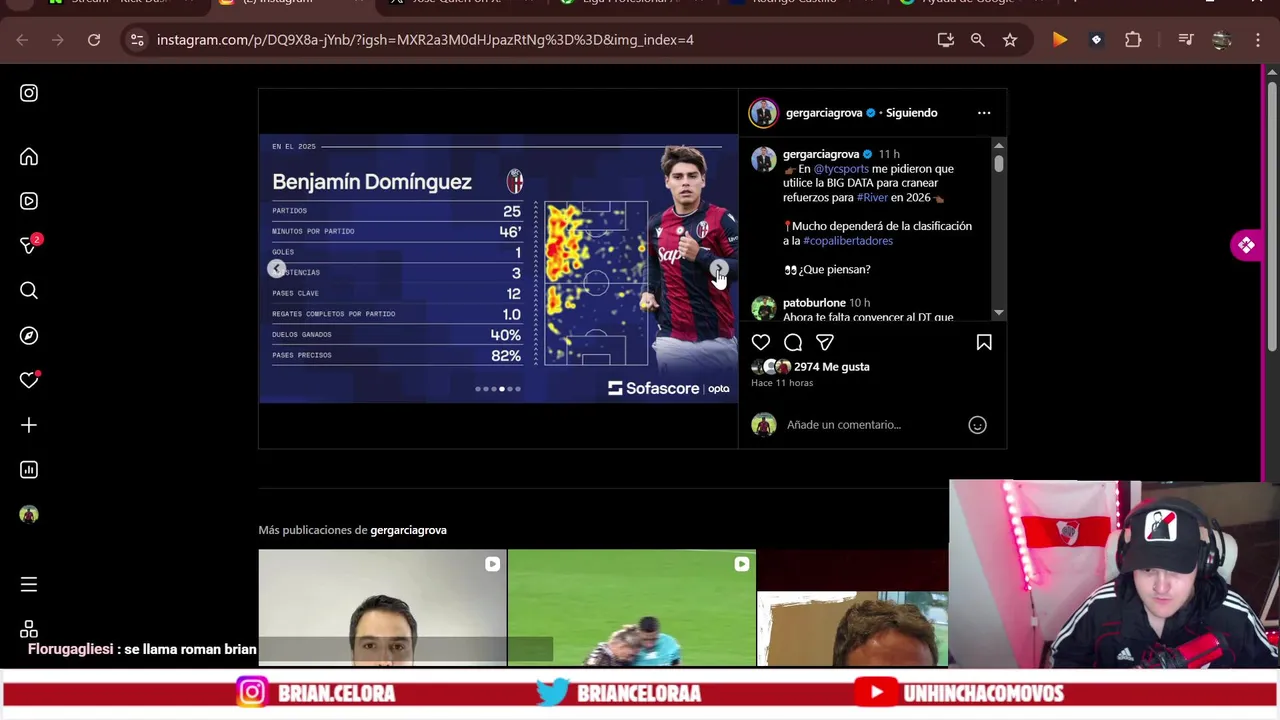Create a new post
This screenshot has width=1280, height=720.
29,425
